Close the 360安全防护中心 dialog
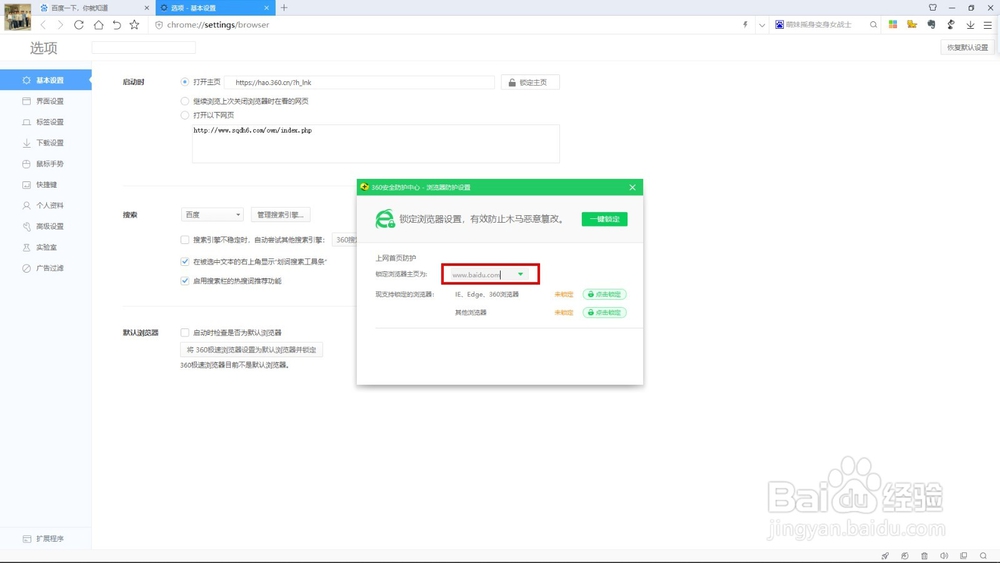1000x563 pixels. click(633, 187)
